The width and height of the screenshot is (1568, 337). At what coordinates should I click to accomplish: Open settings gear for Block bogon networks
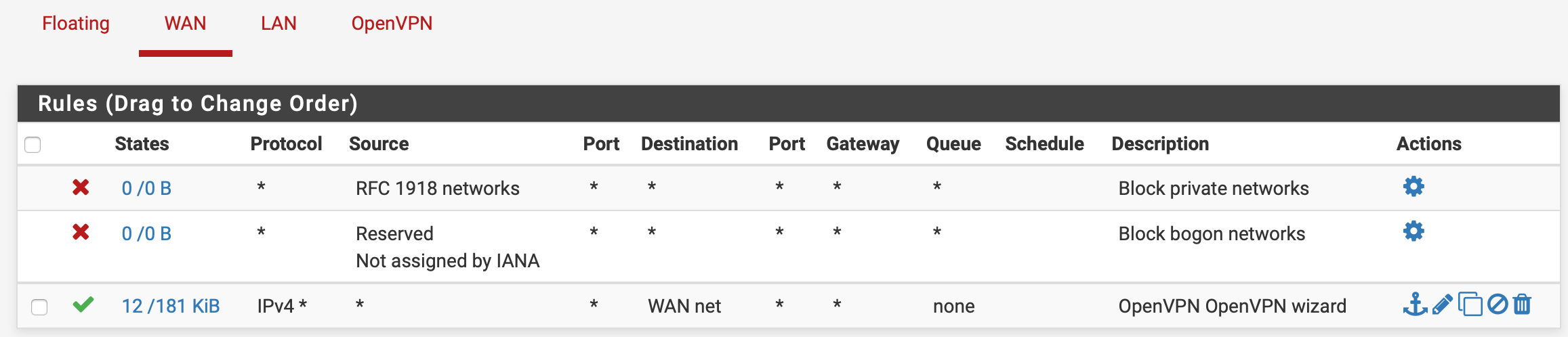[1414, 232]
